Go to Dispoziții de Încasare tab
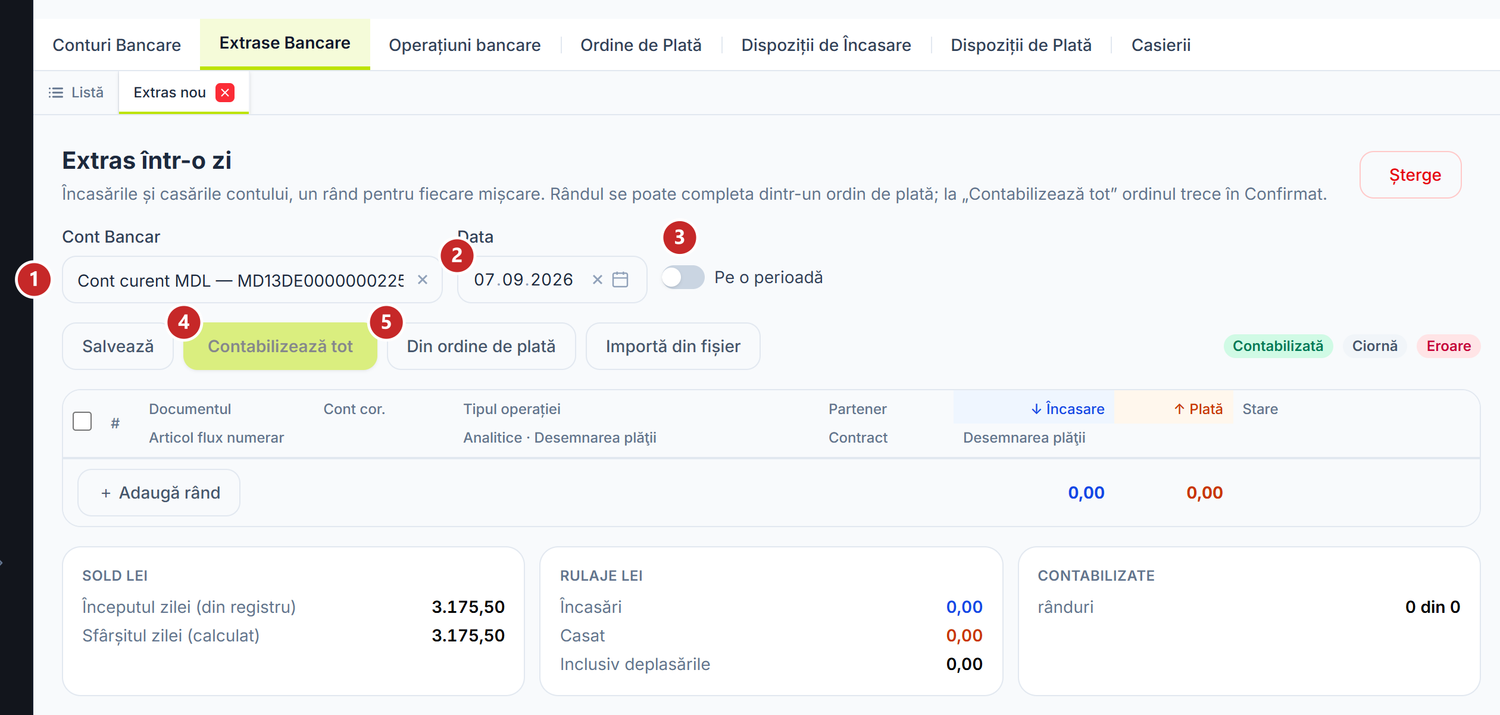The image size is (1500, 715). point(826,45)
